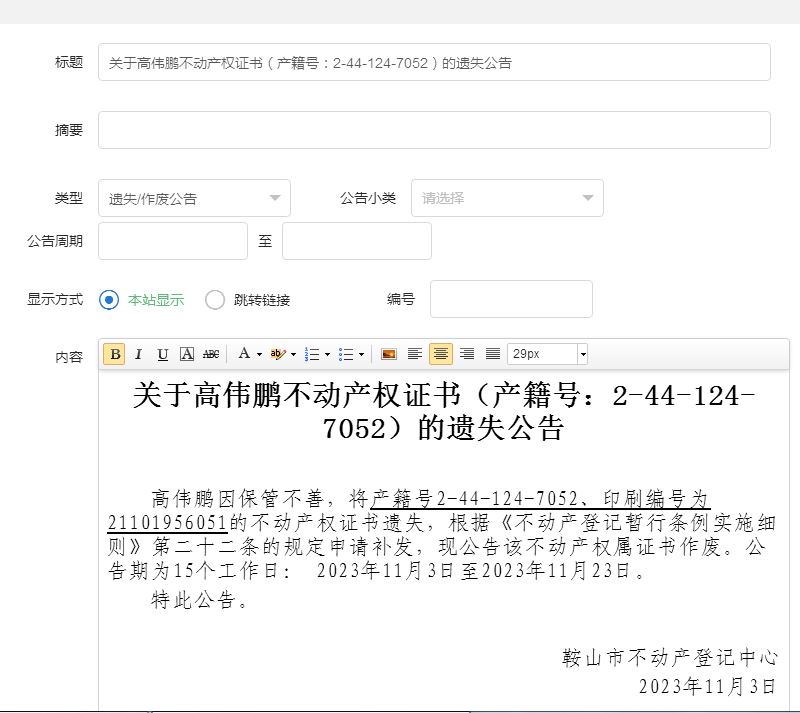This screenshot has height=713, width=800.
Task: Open the highlight color dropdown arrow
Action: tap(293, 354)
